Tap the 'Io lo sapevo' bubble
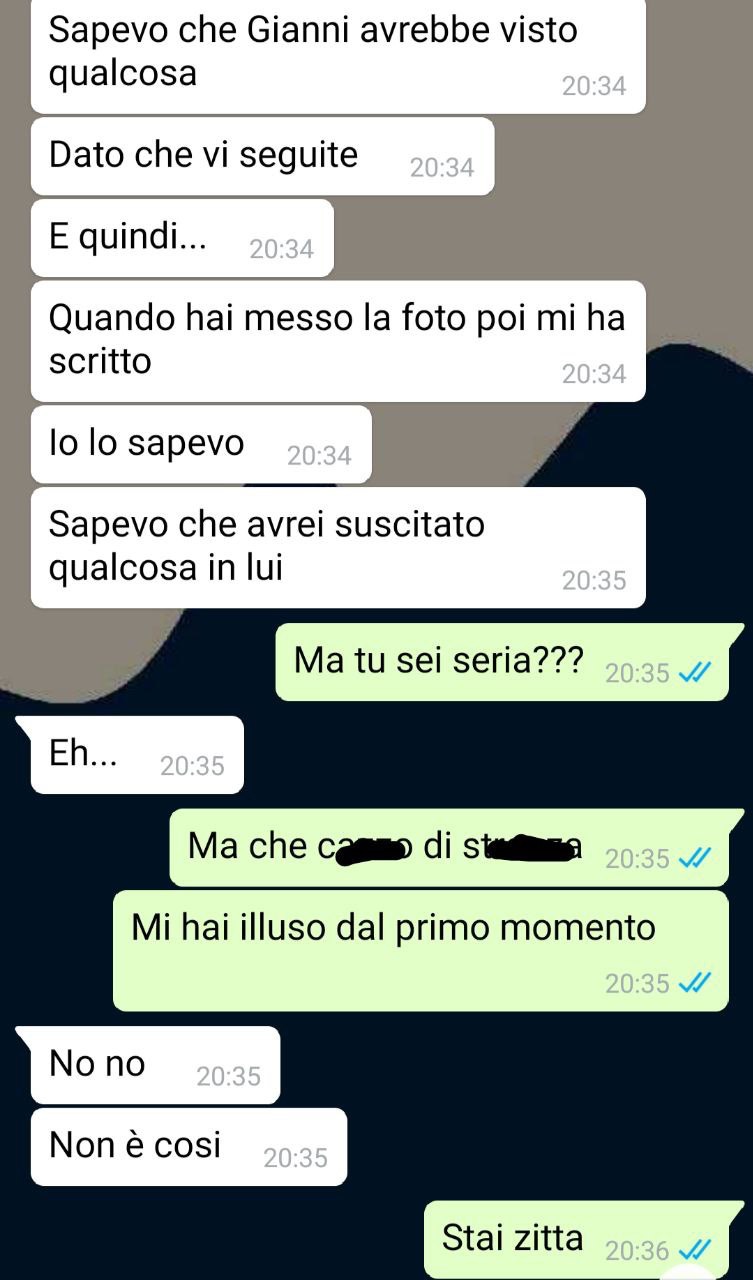This screenshot has width=753, height=1280. pyautogui.click(x=201, y=444)
